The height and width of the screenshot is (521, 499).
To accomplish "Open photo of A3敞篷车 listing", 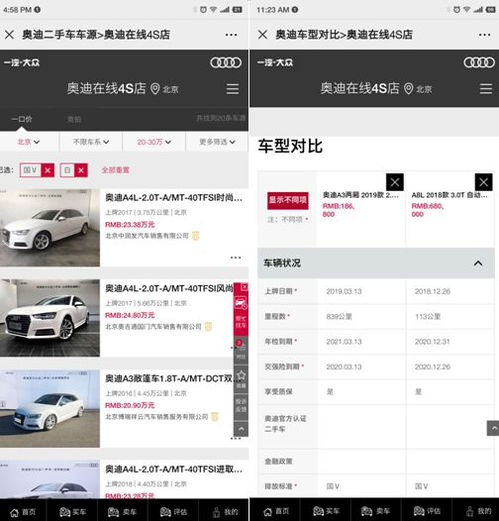I will (50, 409).
